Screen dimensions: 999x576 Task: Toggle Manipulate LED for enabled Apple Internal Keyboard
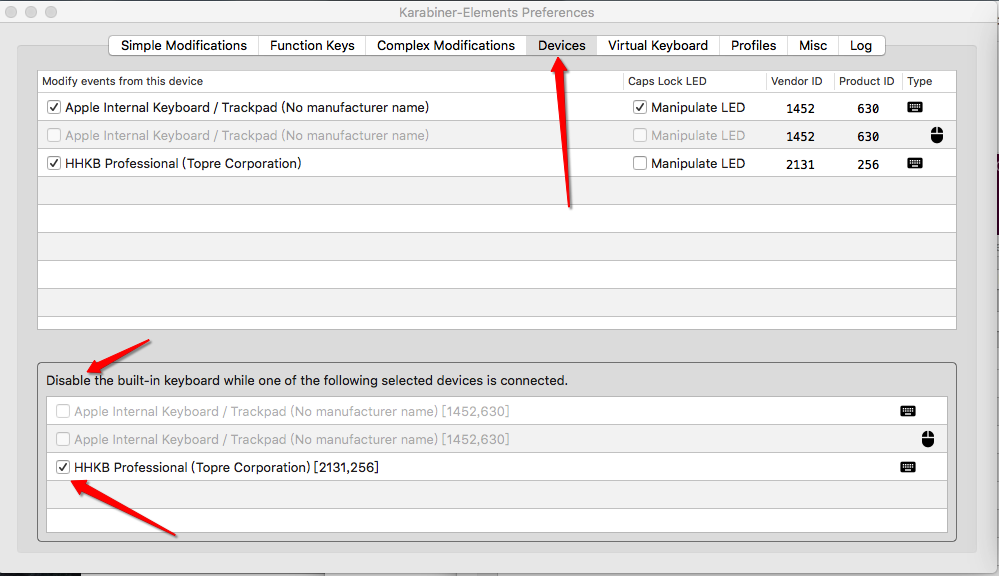coord(640,107)
